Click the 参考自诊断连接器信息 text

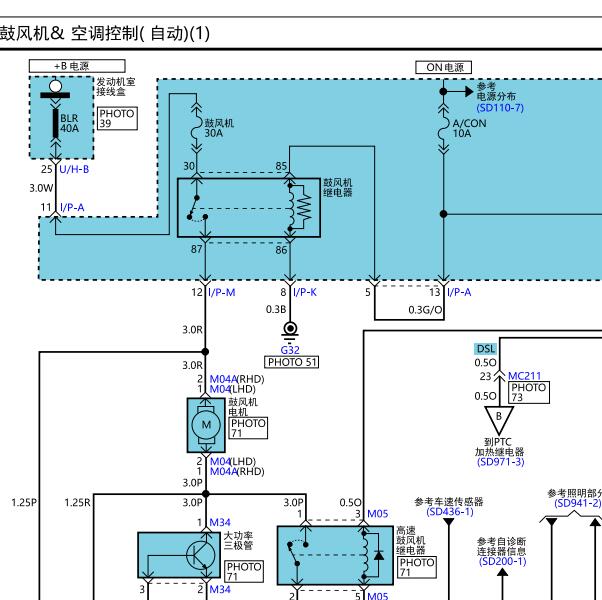coord(501,547)
